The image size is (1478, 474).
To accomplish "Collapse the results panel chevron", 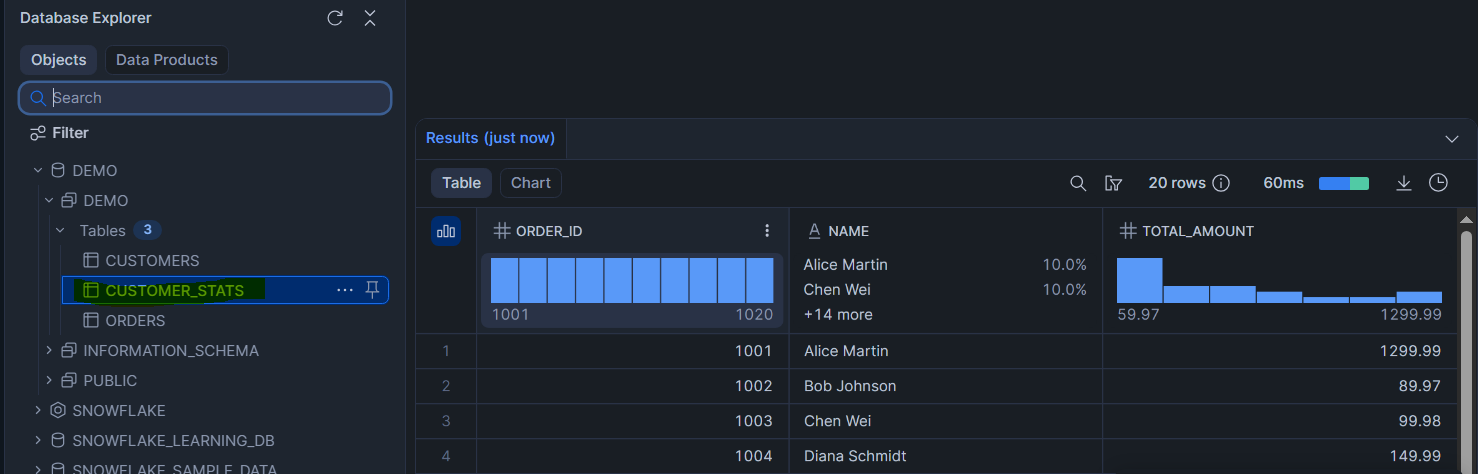I will click(1452, 138).
